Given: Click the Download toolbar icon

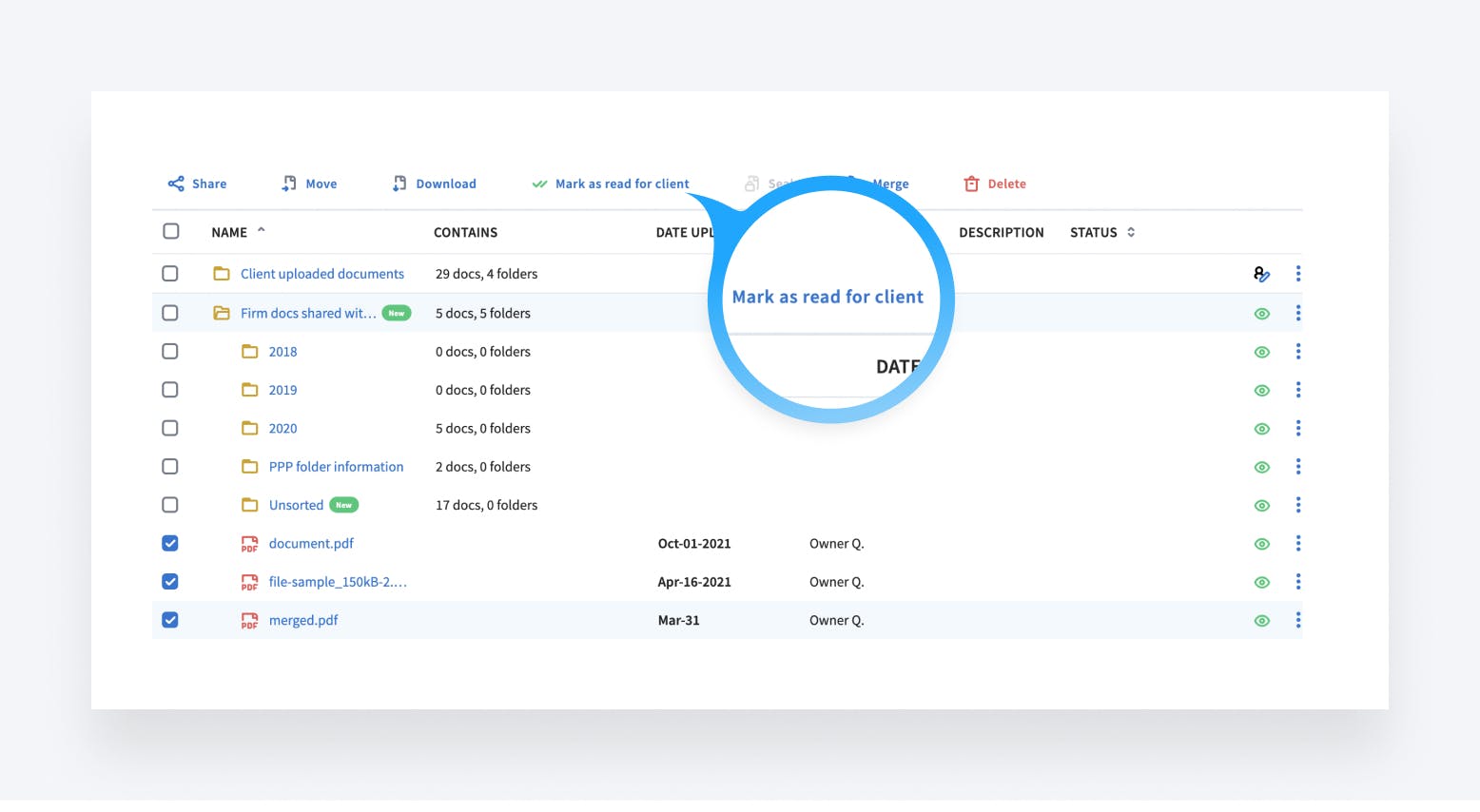Looking at the screenshot, I should click(x=399, y=184).
